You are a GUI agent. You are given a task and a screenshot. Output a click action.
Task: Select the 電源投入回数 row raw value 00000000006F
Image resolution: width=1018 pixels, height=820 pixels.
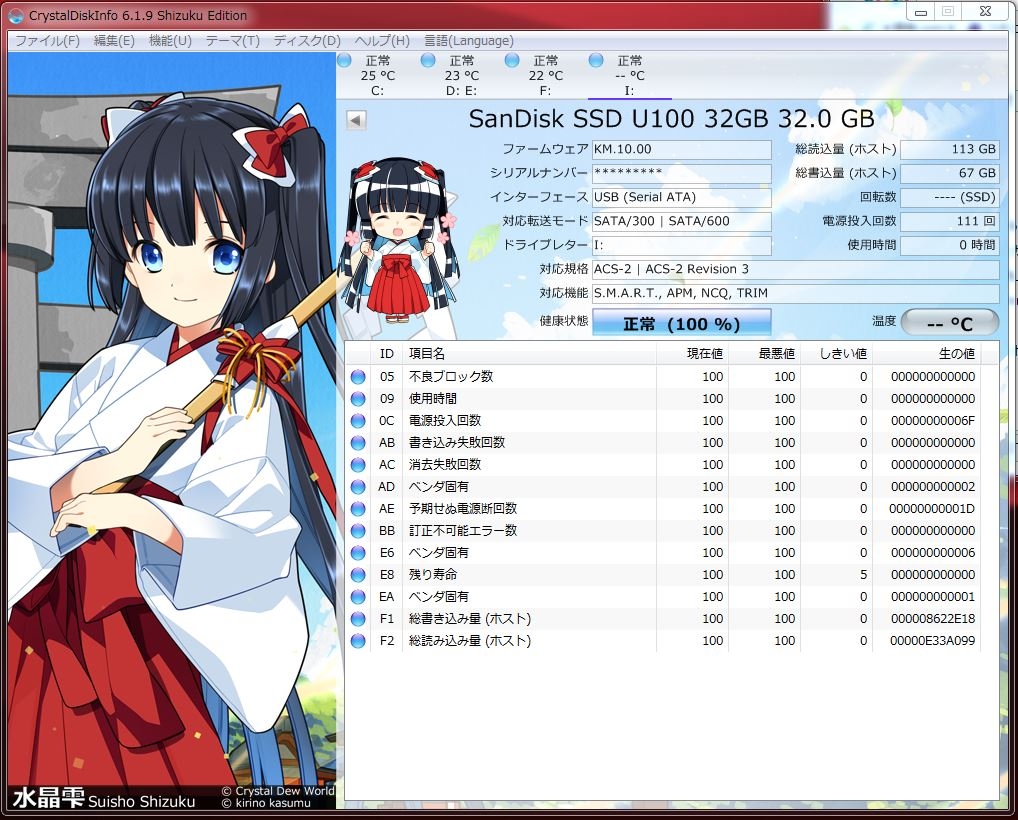pos(933,421)
